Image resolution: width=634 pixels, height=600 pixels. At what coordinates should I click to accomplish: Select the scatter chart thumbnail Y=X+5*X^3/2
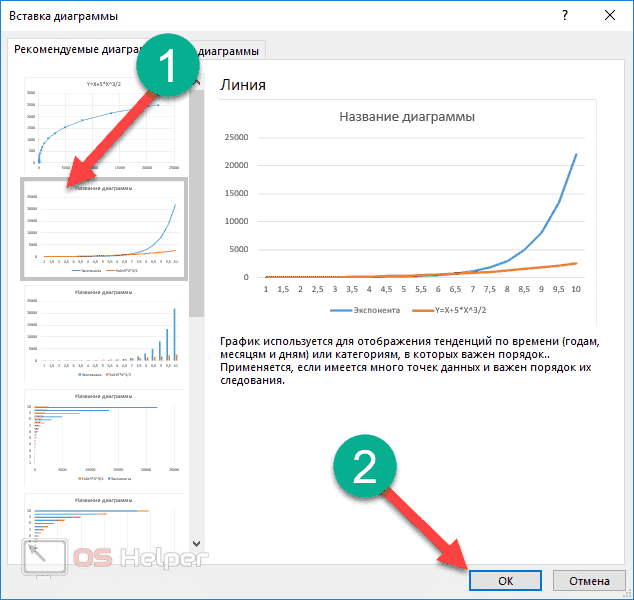pyautogui.click(x=104, y=125)
